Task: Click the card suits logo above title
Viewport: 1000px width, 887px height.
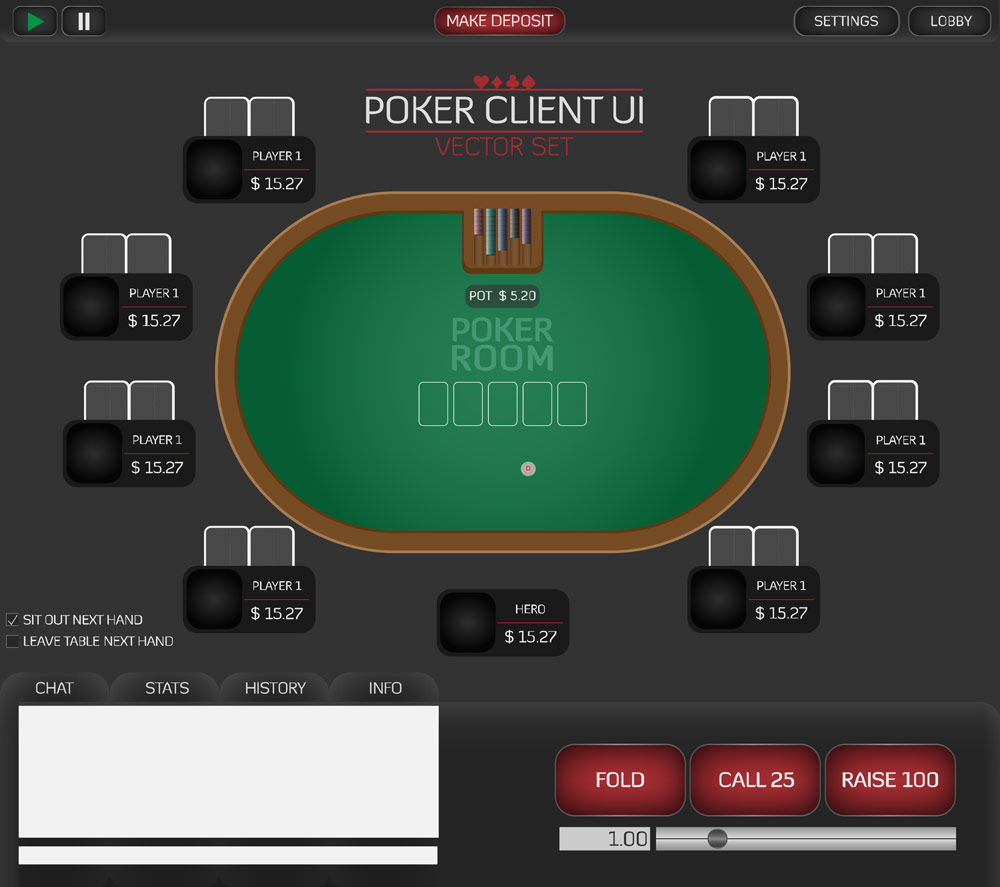Action: pos(504,82)
